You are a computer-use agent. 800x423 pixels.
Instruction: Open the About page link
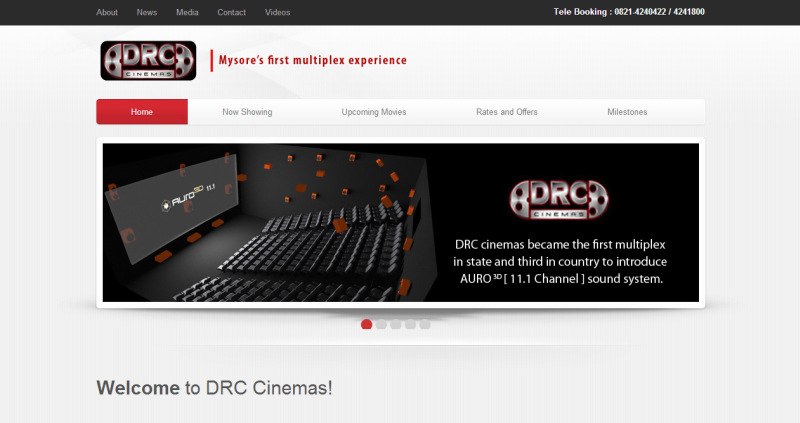(107, 12)
